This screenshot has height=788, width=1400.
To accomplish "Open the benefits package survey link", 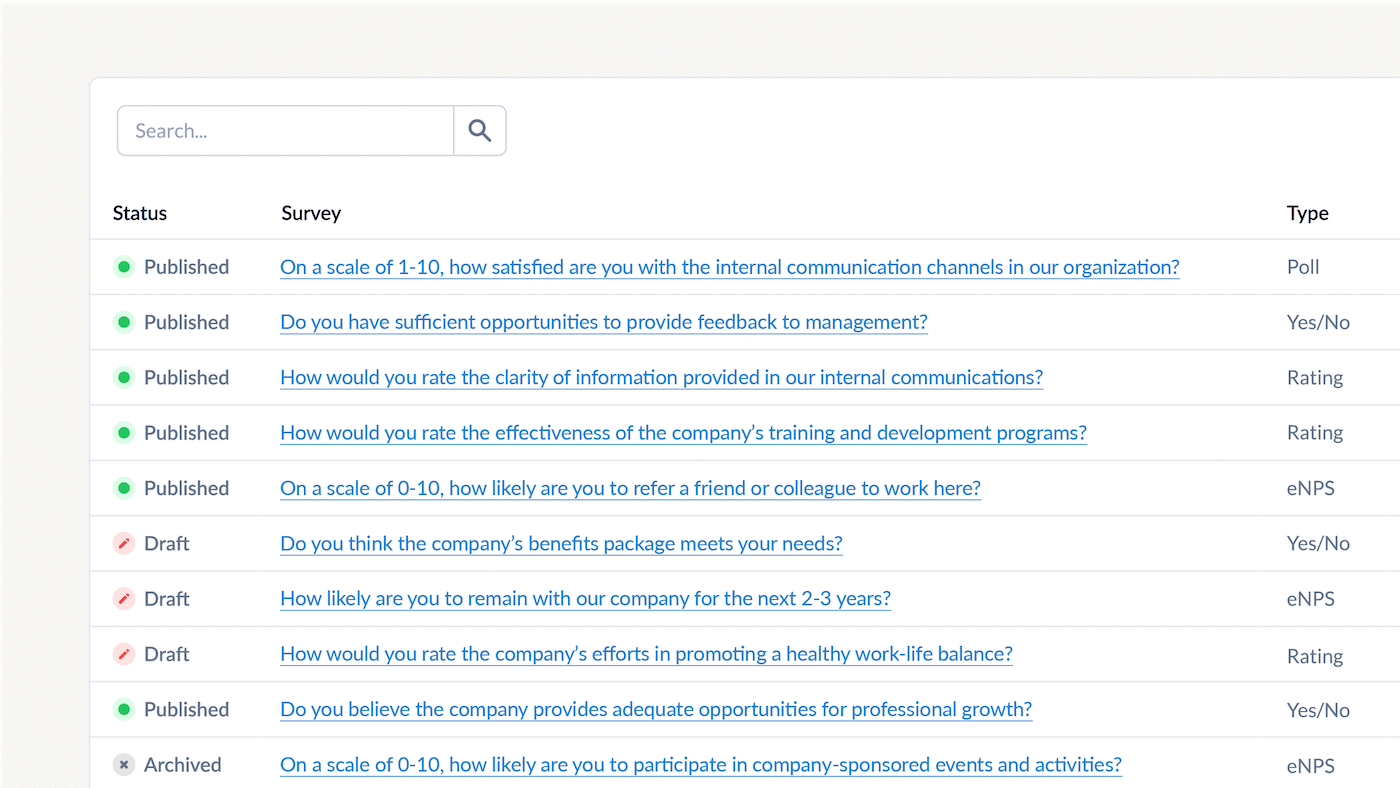I will point(561,543).
